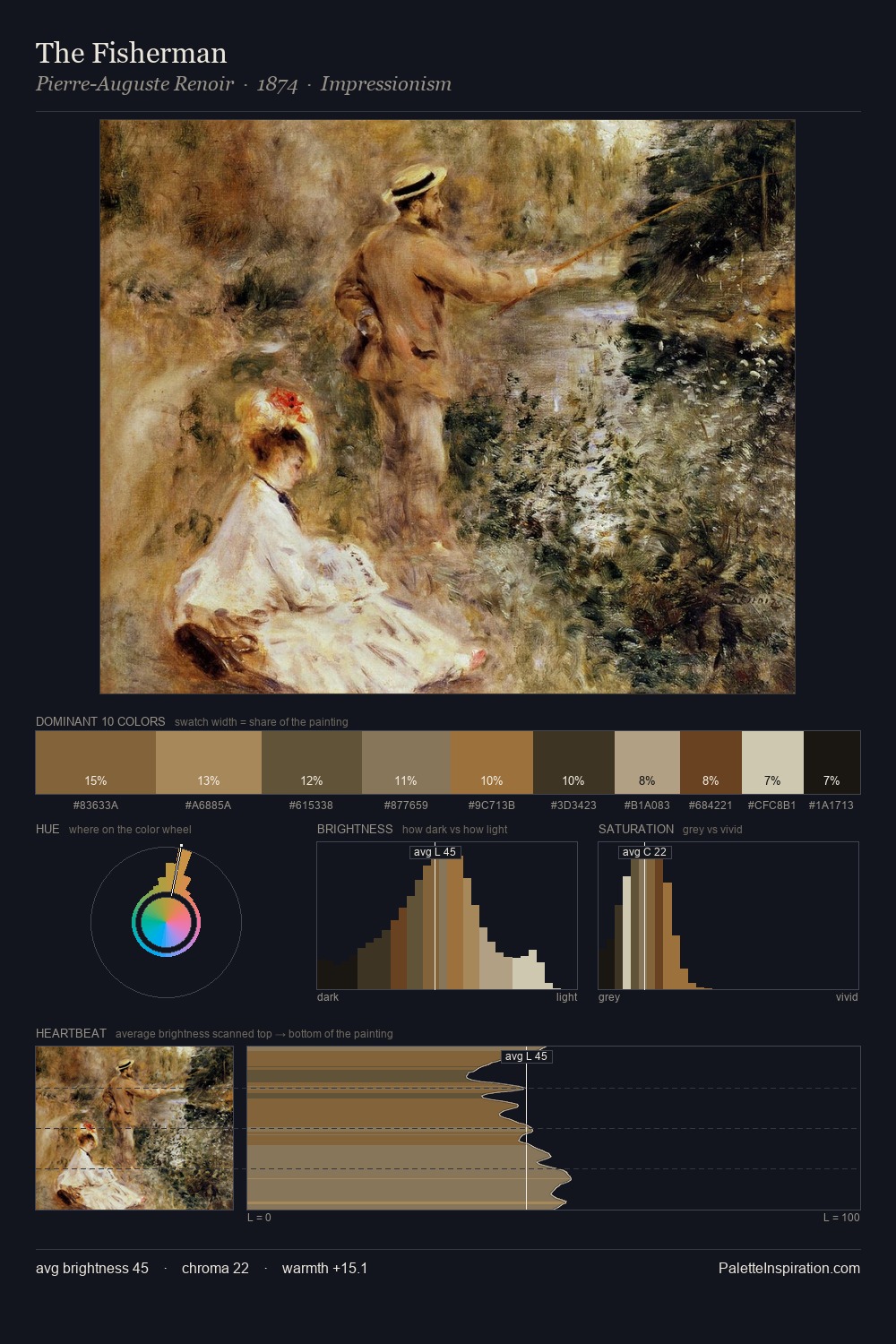Click the hex code text '#A6885A'
This screenshot has height=1344, width=896.
[209, 805]
